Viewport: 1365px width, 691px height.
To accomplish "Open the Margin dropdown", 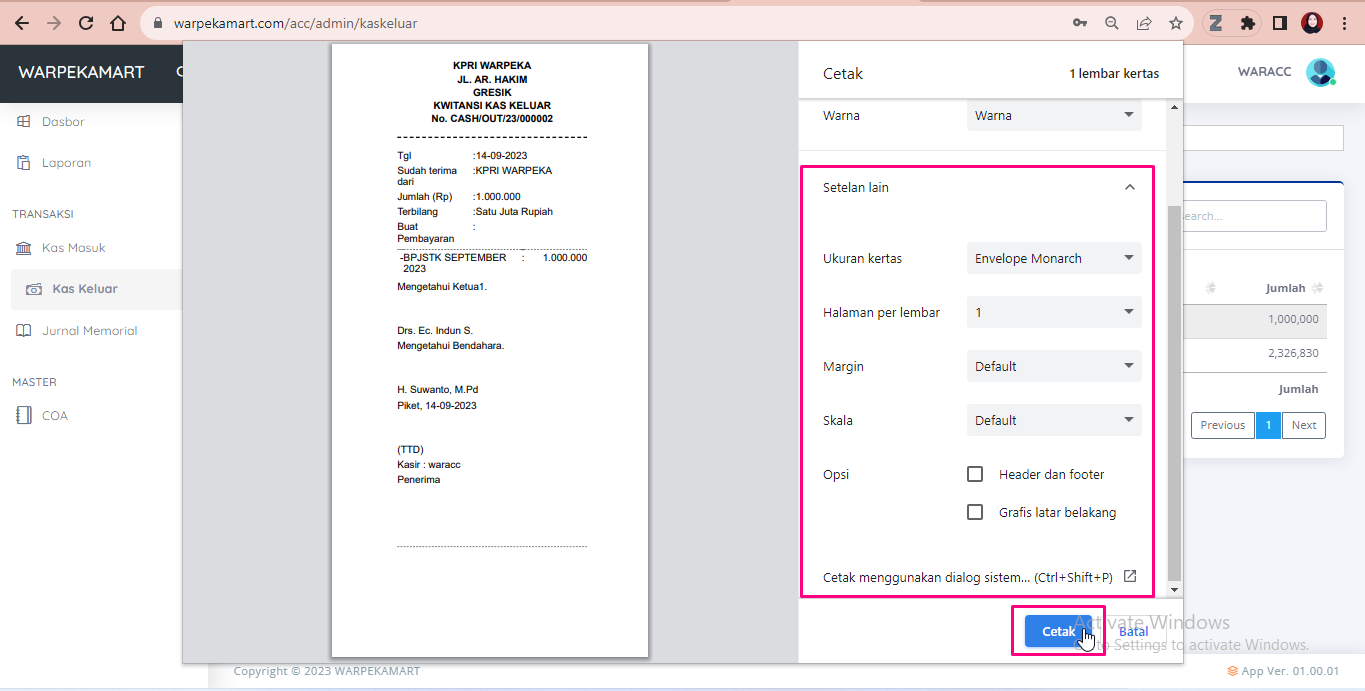I will (1054, 366).
